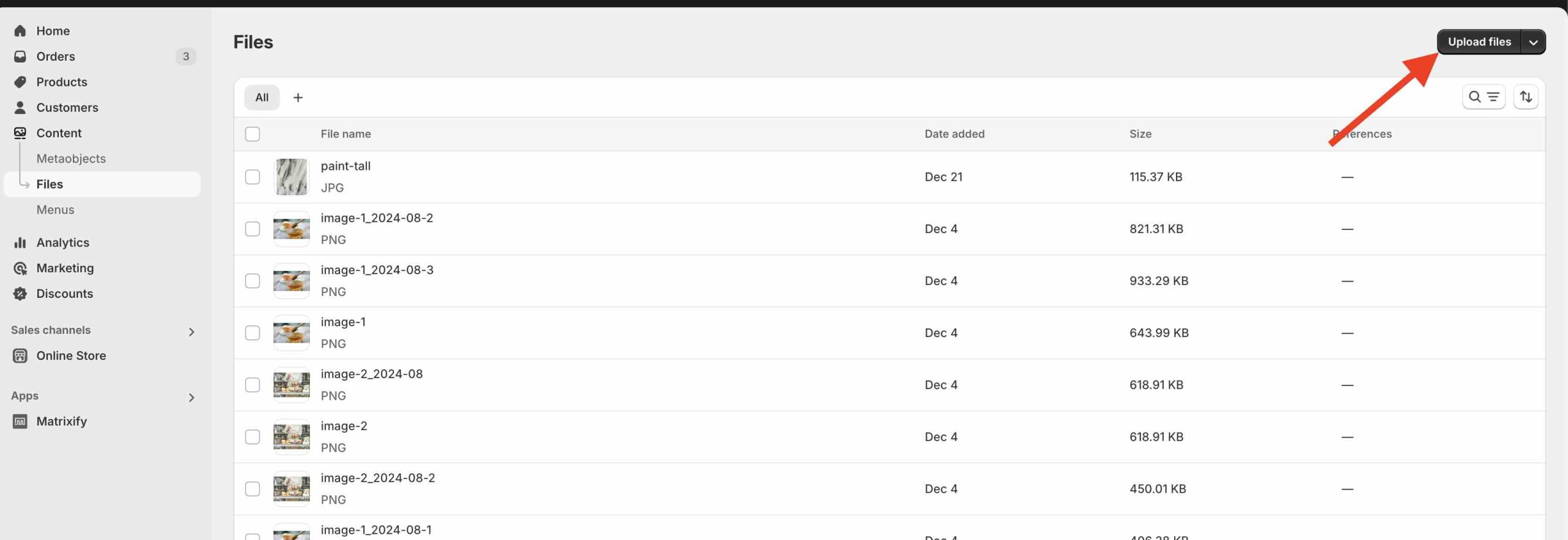This screenshot has width=1568, height=540.
Task: Go to Metaobjects in Content menu
Action: [71, 159]
